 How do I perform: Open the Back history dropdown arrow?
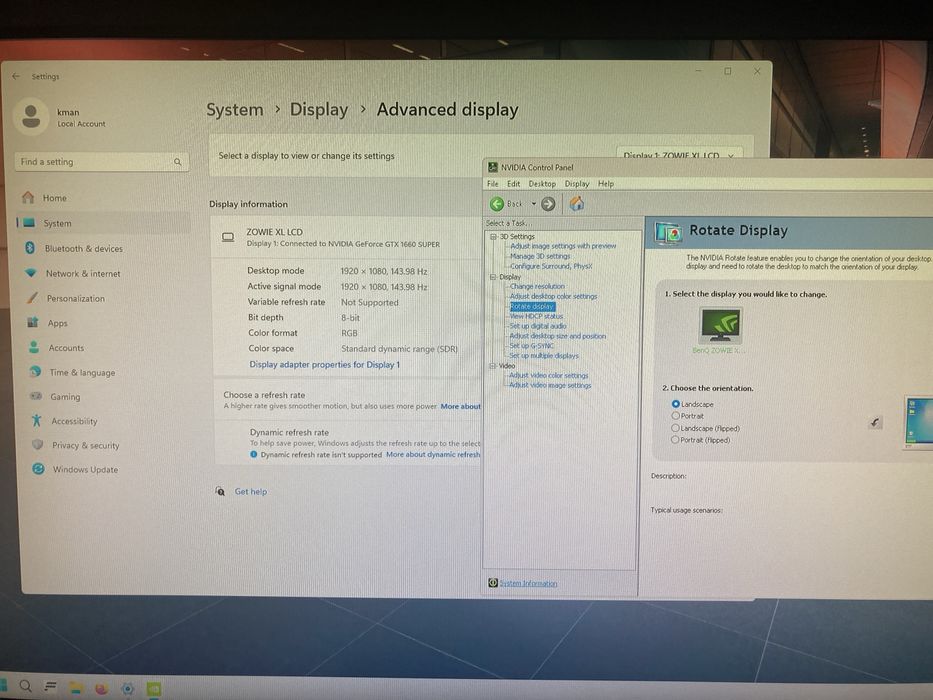534,204
